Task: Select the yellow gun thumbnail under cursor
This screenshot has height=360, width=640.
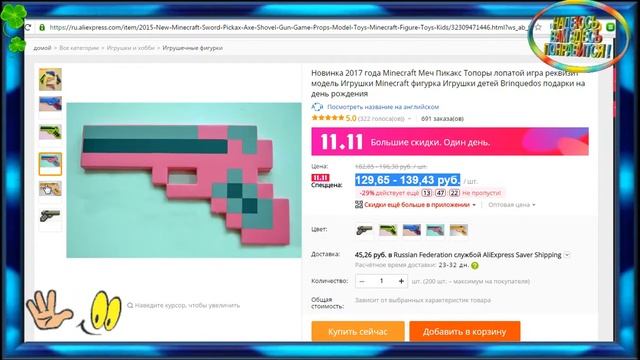Action: tap(50, 189)
